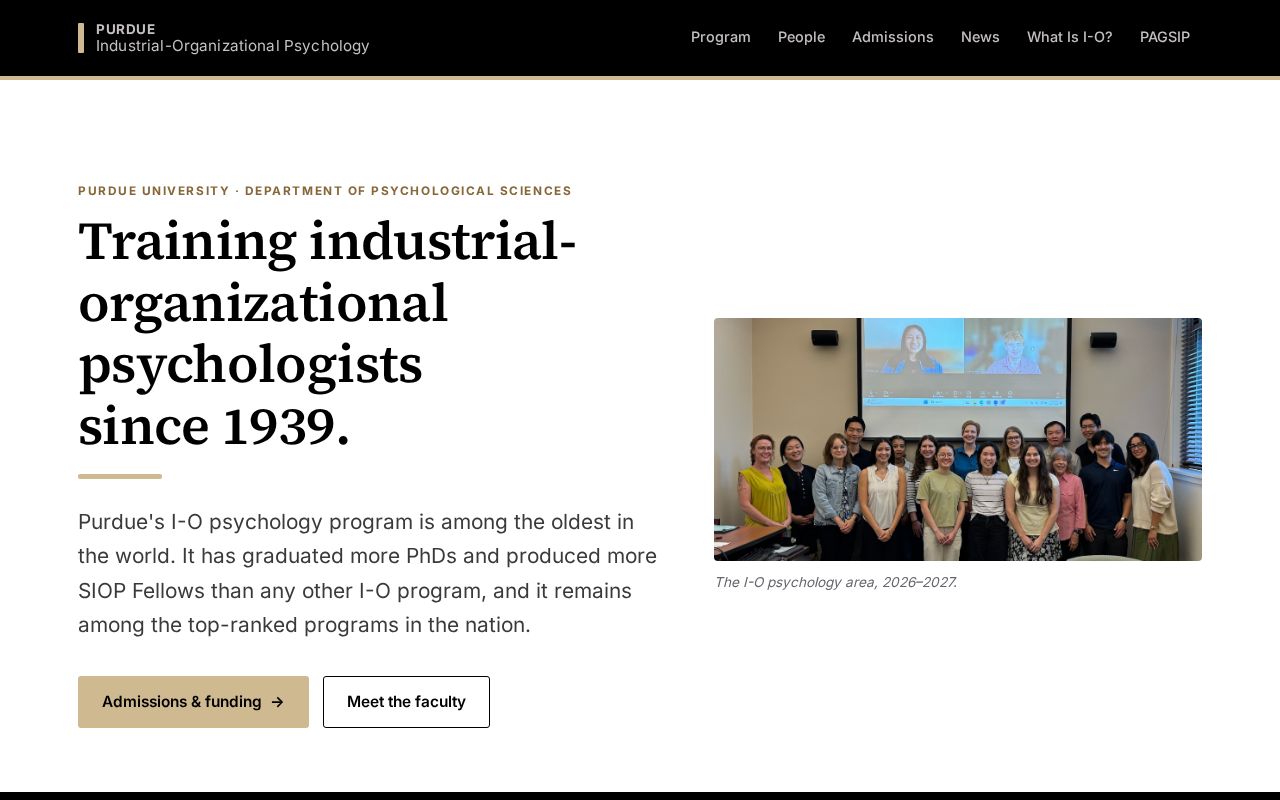Open the I-O psychology area group photo
This screenshot has width=1280, height=800.
pyautogui.click(x=958, y=439)
